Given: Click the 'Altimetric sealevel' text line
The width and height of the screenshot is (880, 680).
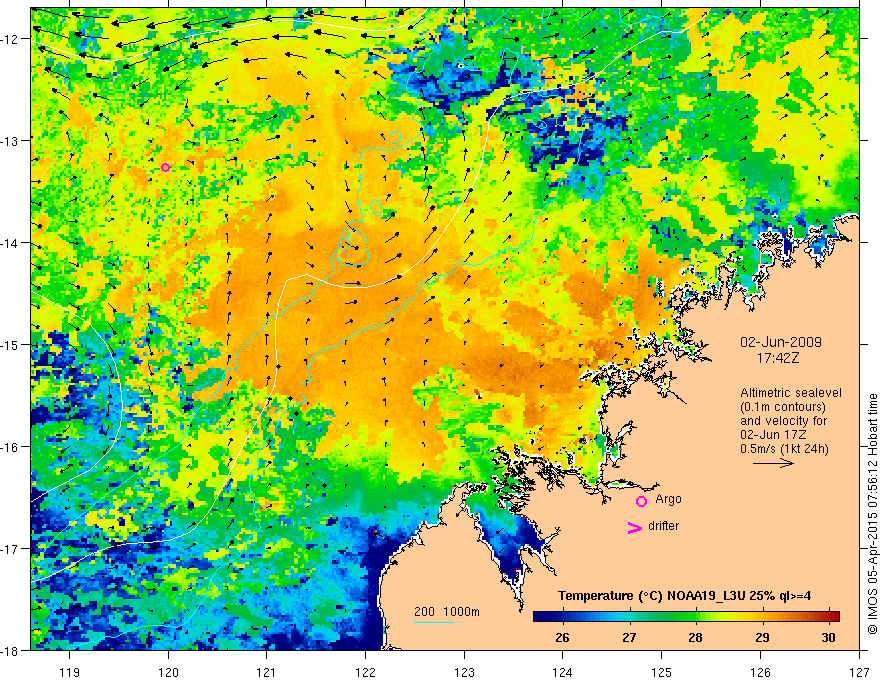Looking at the screenshot, I should 791,393.
